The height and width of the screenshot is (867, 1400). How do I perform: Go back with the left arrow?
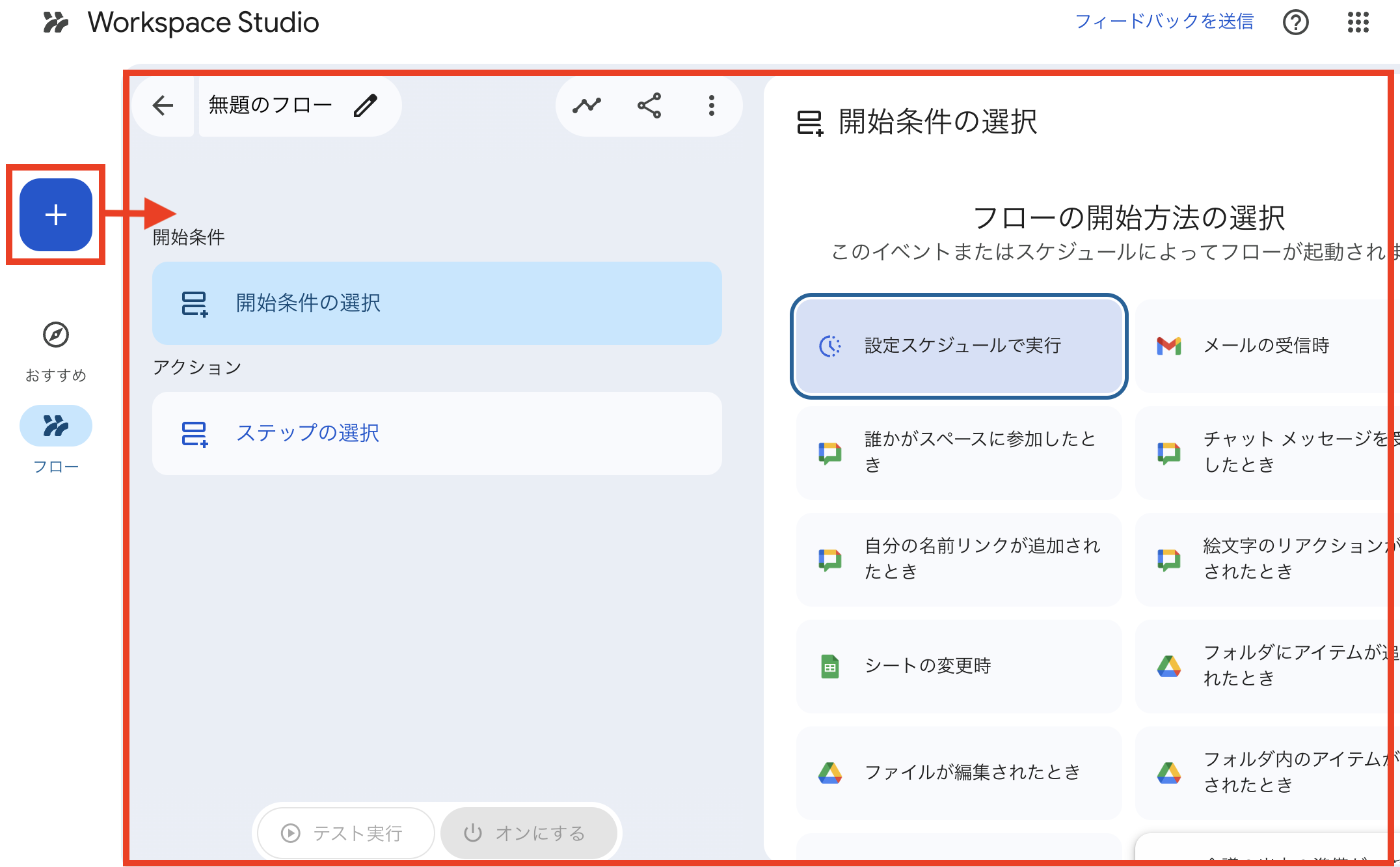coord(163,105)
